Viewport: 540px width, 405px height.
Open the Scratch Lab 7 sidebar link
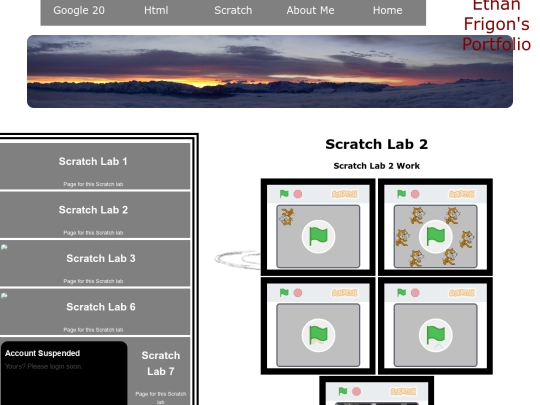[160, 363]
